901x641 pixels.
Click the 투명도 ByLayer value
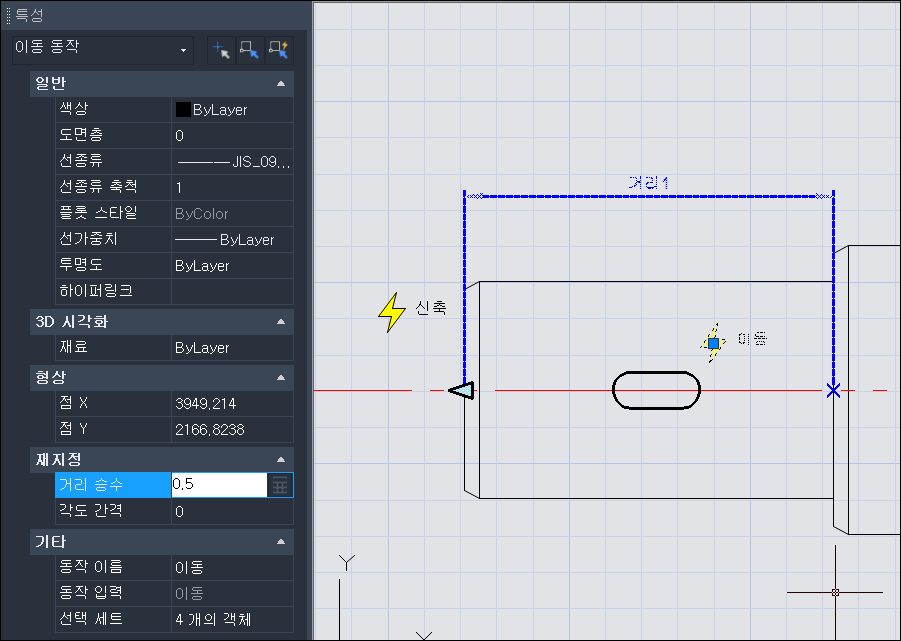232,266
